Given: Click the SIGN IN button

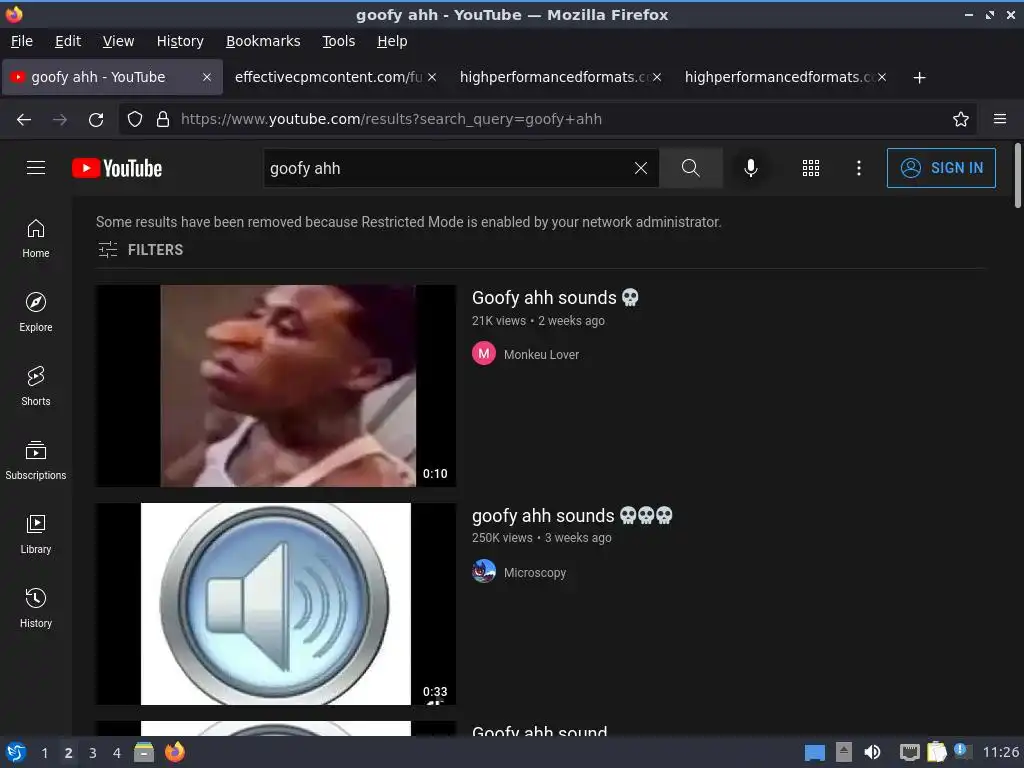Looking at the screenshot, I should click(941, 168).
